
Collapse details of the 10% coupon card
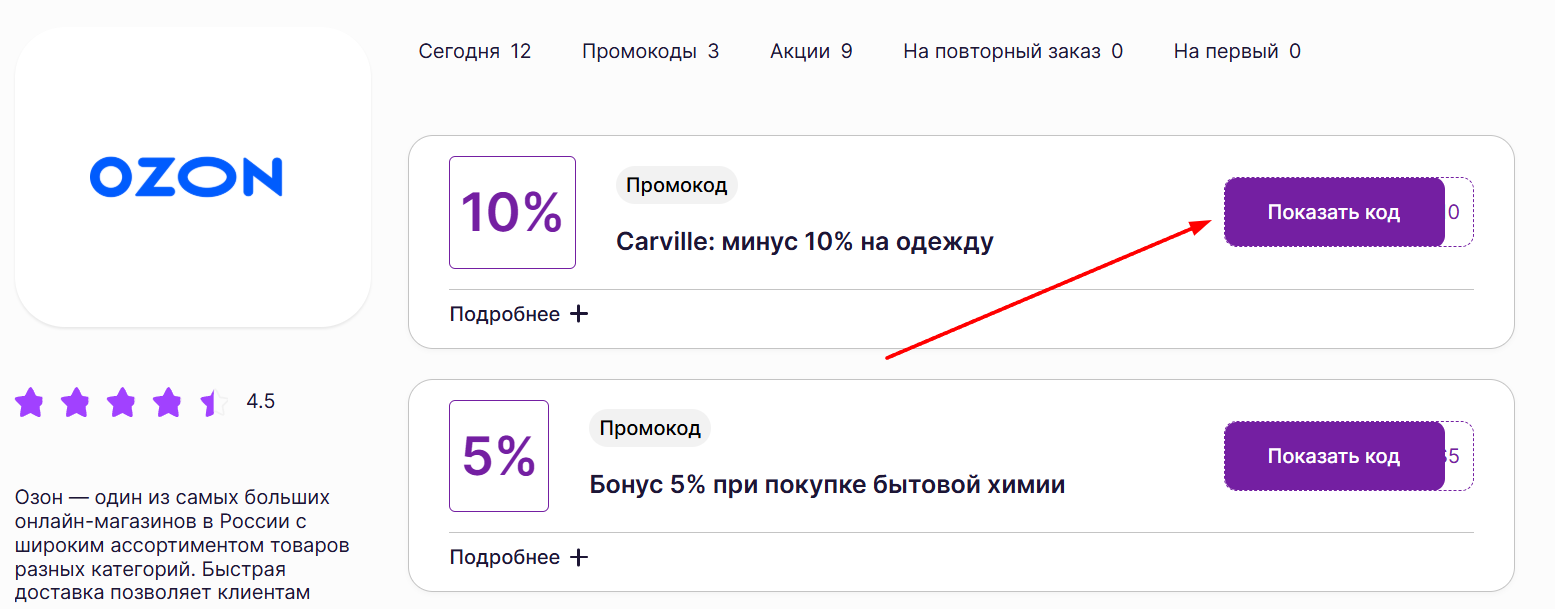520,313
